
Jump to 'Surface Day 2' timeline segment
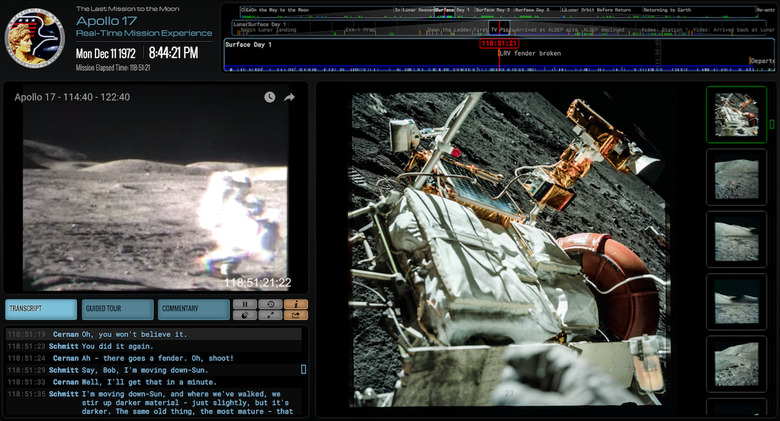pos(492,10)
